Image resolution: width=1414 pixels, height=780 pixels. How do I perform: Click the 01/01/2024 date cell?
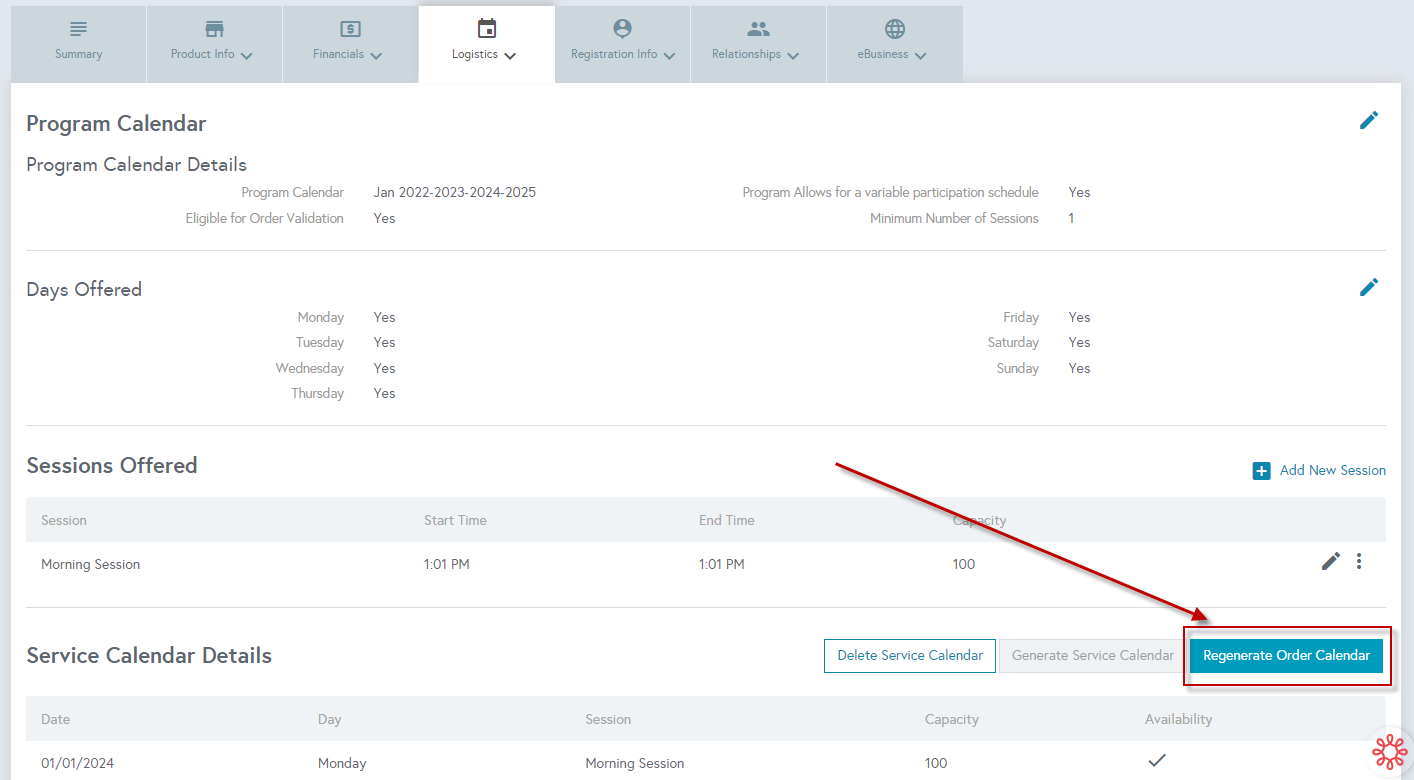point(78,763)
